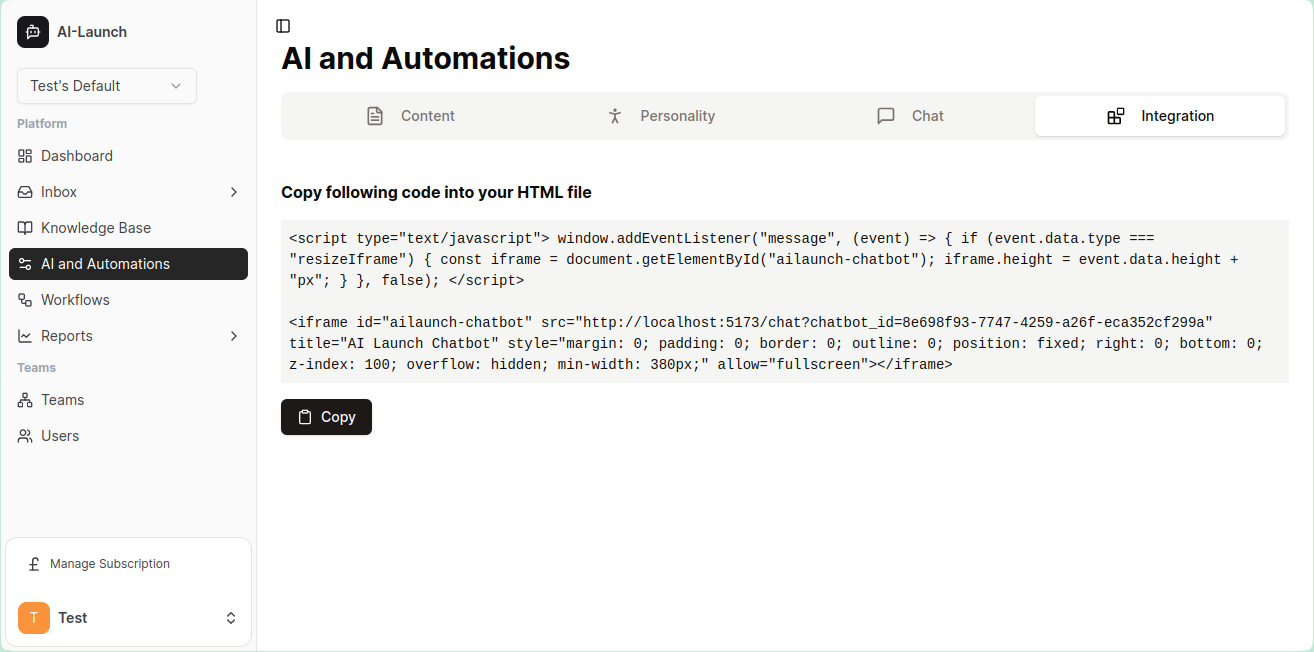Expand the Reports submenu chevron

click(234, 336)
